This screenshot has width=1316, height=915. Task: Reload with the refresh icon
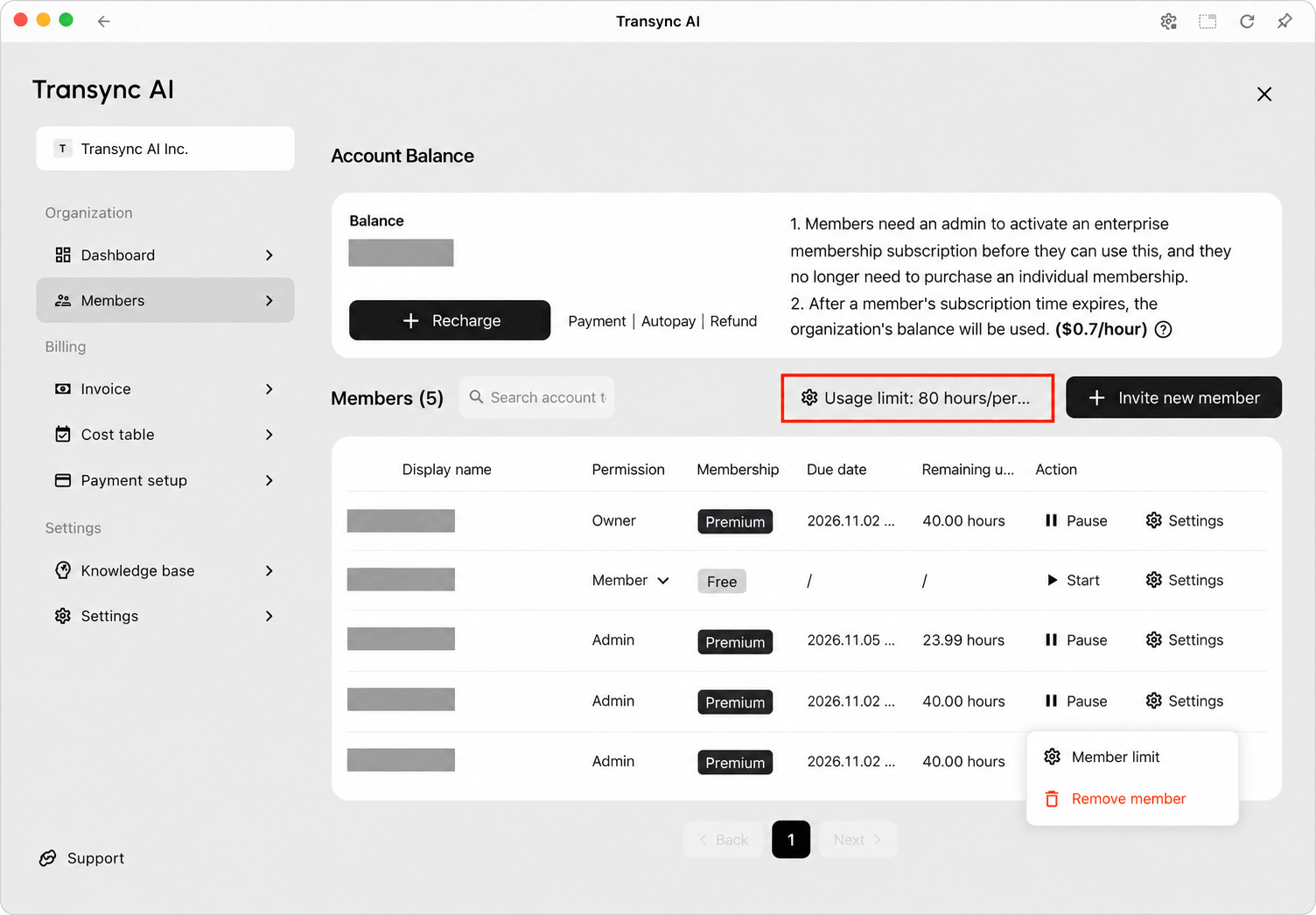tap(1247, 21)
